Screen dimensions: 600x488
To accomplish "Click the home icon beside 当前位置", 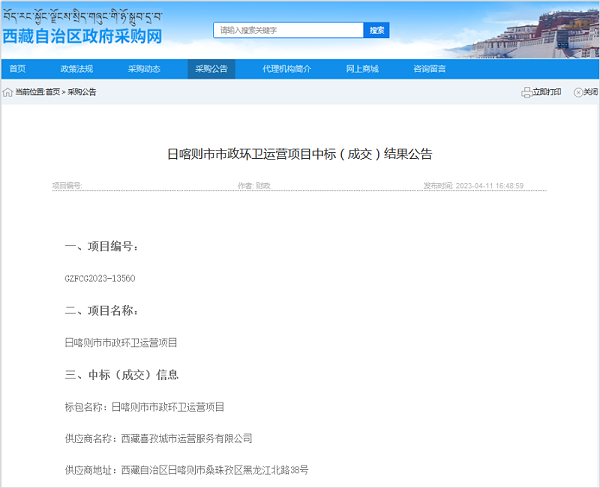I will [8, 92].
